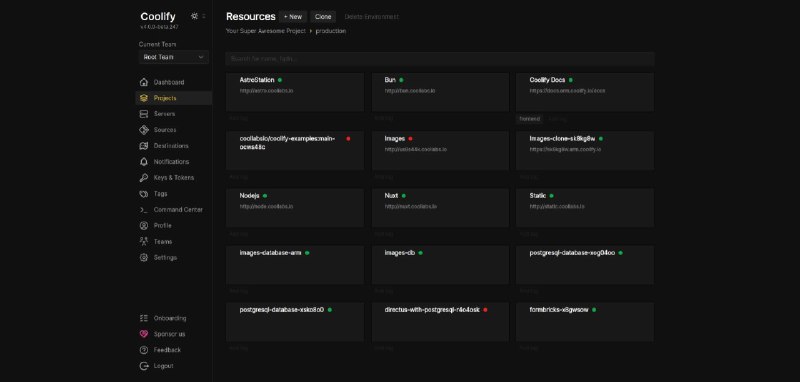Expand the Root Team dropdown
The width and height of the screenshot is (800, 382).
[x=173, y=57]
